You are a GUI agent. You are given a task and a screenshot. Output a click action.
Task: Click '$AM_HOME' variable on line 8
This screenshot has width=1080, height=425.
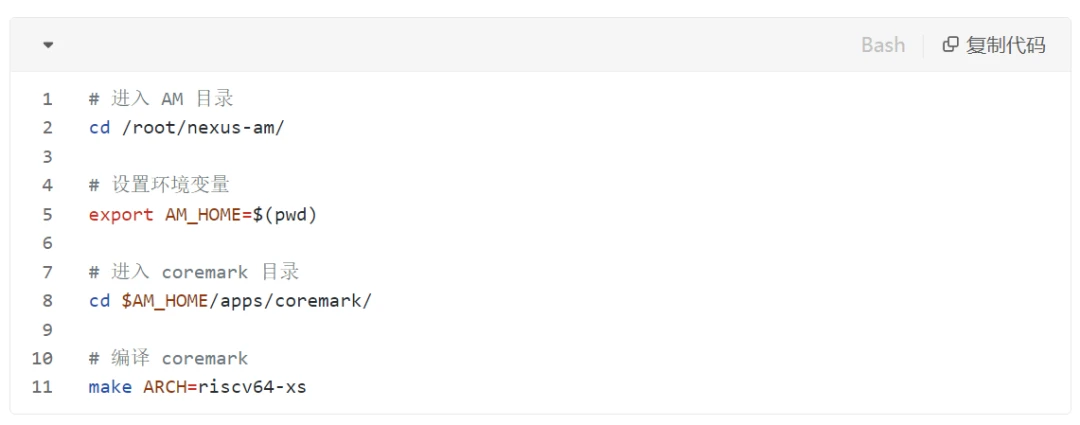point(165,301)
